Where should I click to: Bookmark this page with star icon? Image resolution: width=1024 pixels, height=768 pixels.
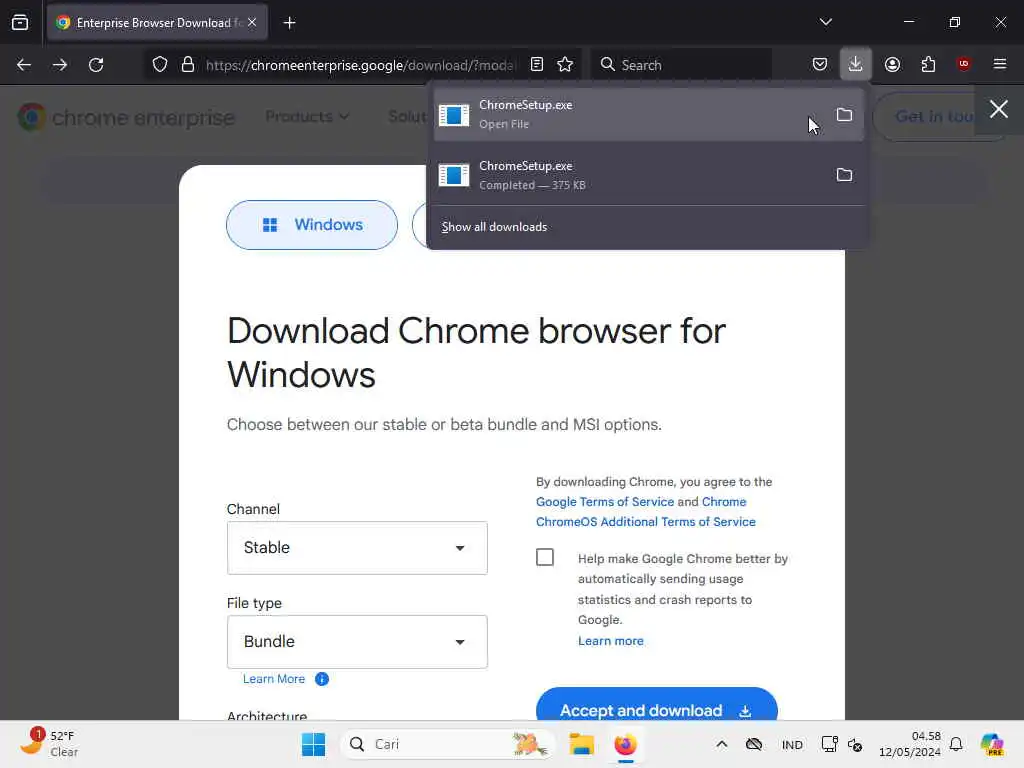tap(565, 65)
